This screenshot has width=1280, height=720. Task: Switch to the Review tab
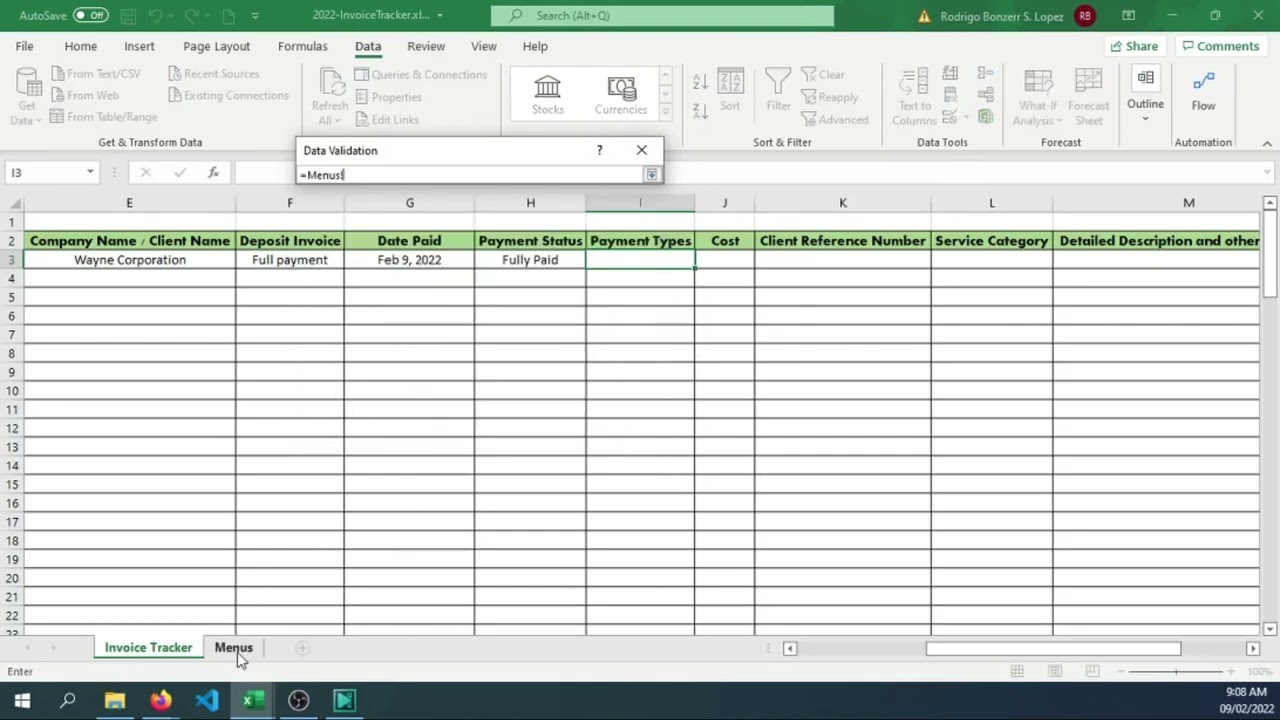[x=426, y=46]
